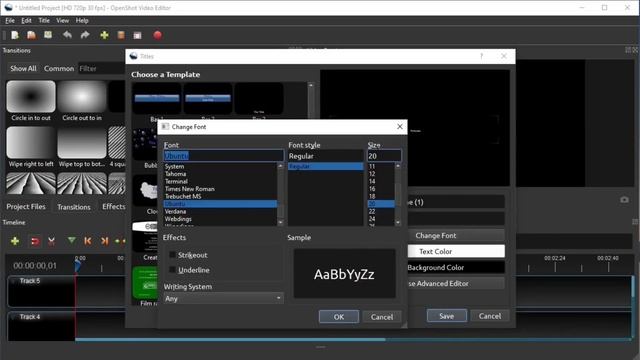This screenshot has width=640, height=360.
Task: Select size 16 in size list
Action: (372, 189)
